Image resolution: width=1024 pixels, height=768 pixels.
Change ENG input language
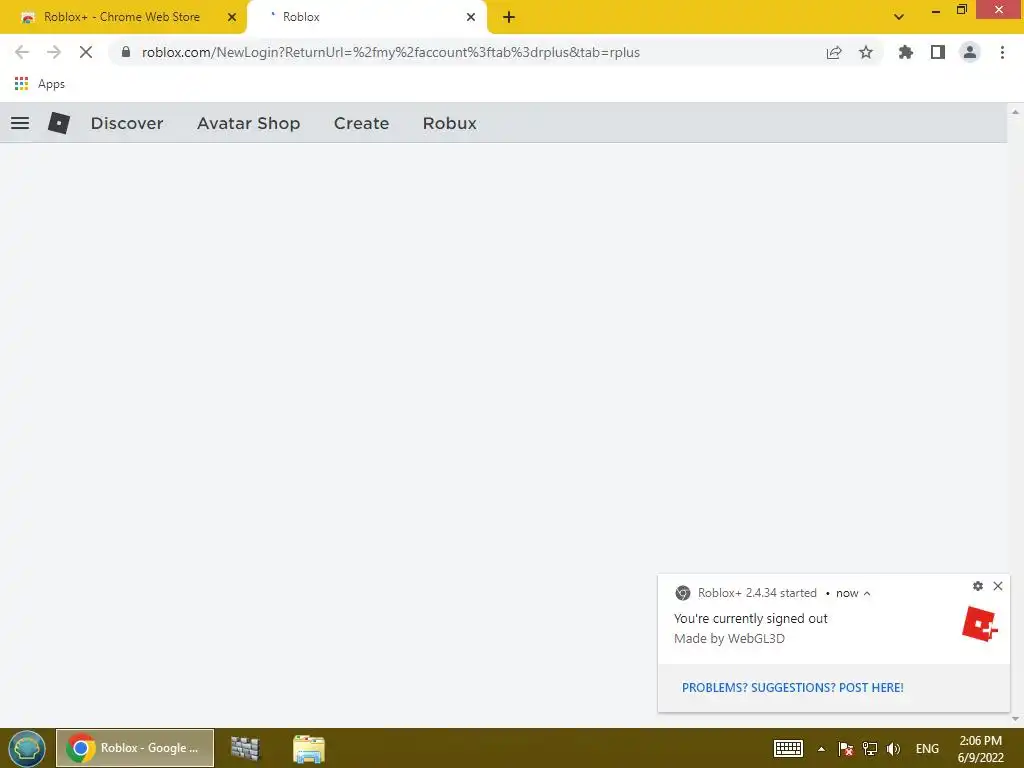click(927, 749)
